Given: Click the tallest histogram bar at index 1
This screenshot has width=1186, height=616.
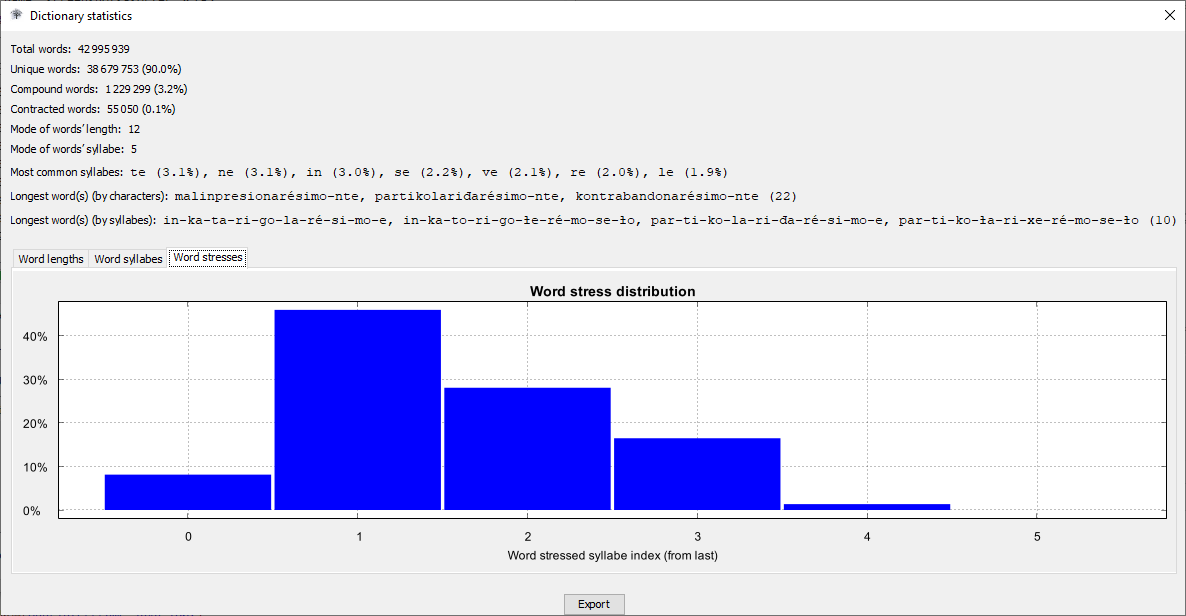Looking at the screenshot, I should (358, 409).
